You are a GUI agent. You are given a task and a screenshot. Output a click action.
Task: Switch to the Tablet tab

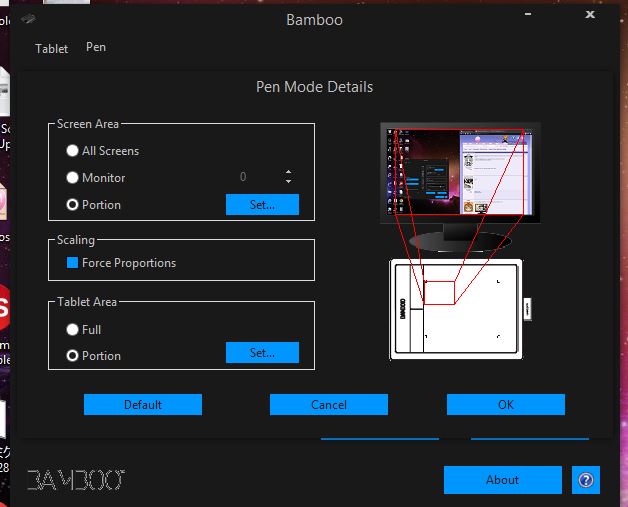pyautogui.click(x=52, y=49)
